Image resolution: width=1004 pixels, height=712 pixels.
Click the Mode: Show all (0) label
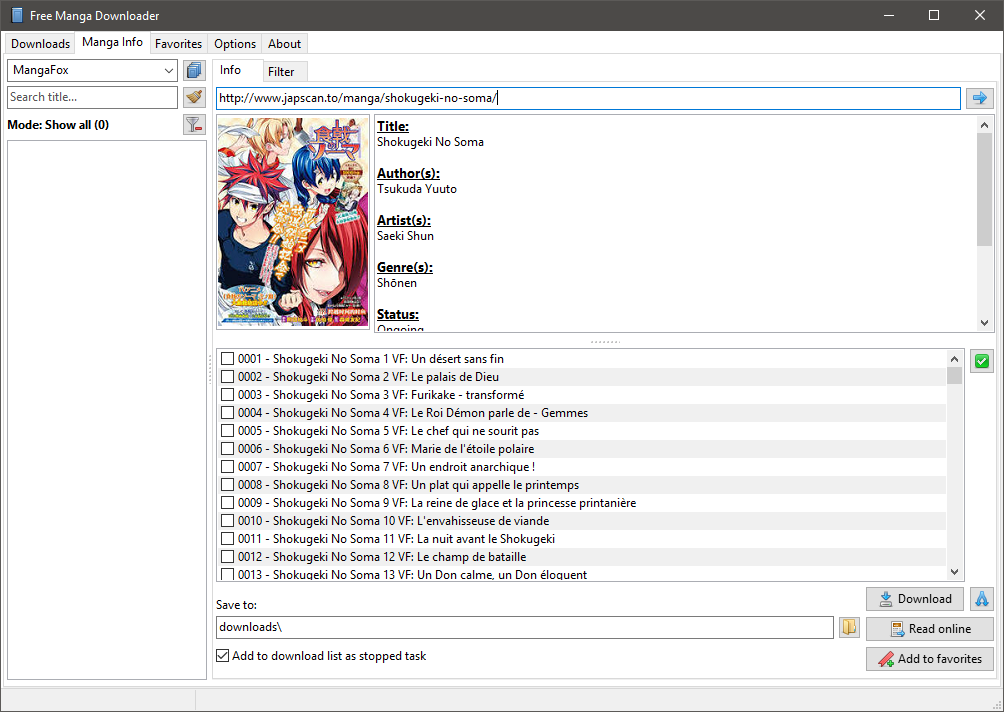pos(58,125)
